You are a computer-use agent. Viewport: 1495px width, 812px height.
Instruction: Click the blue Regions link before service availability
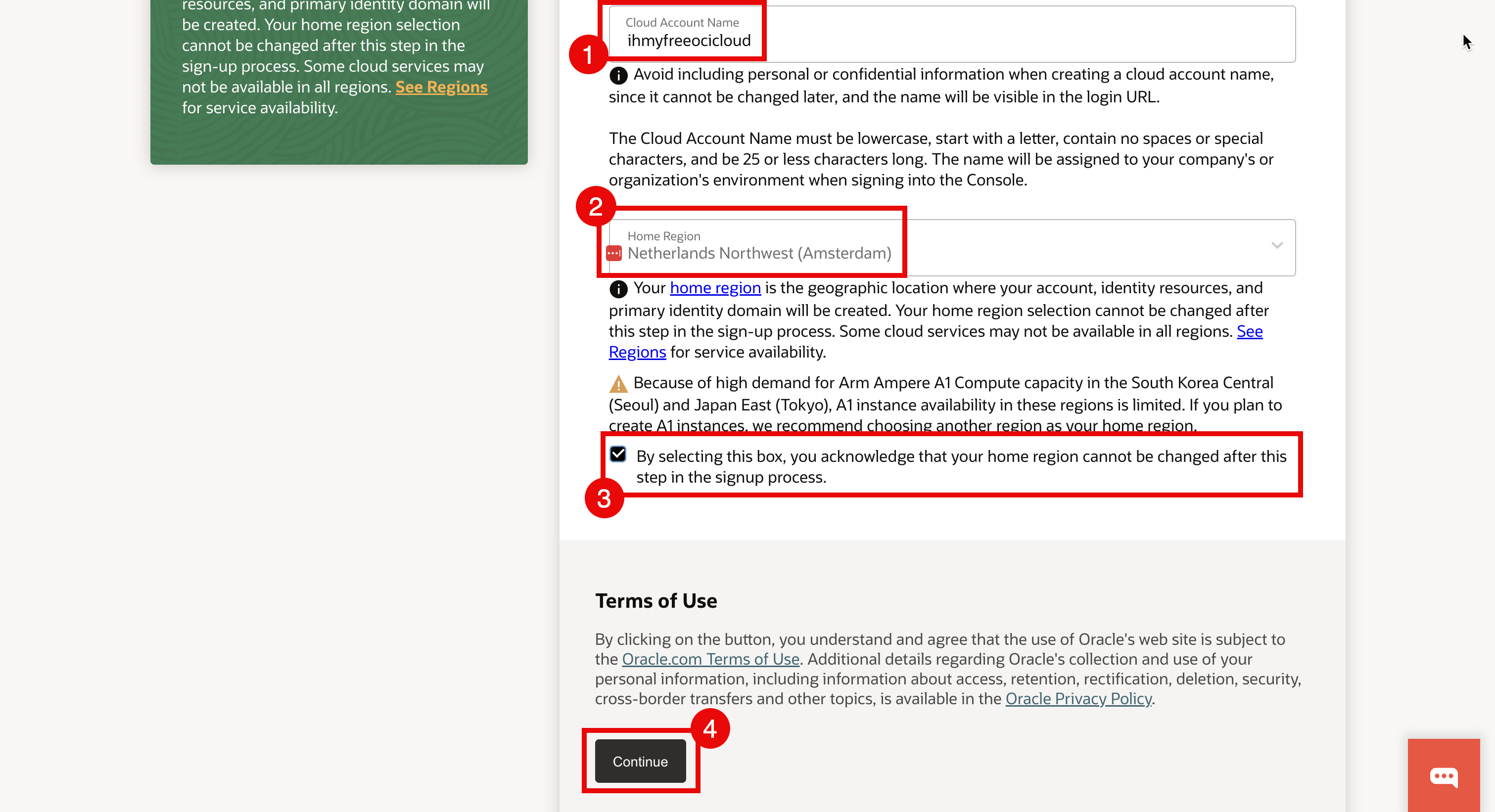point(637,353)
